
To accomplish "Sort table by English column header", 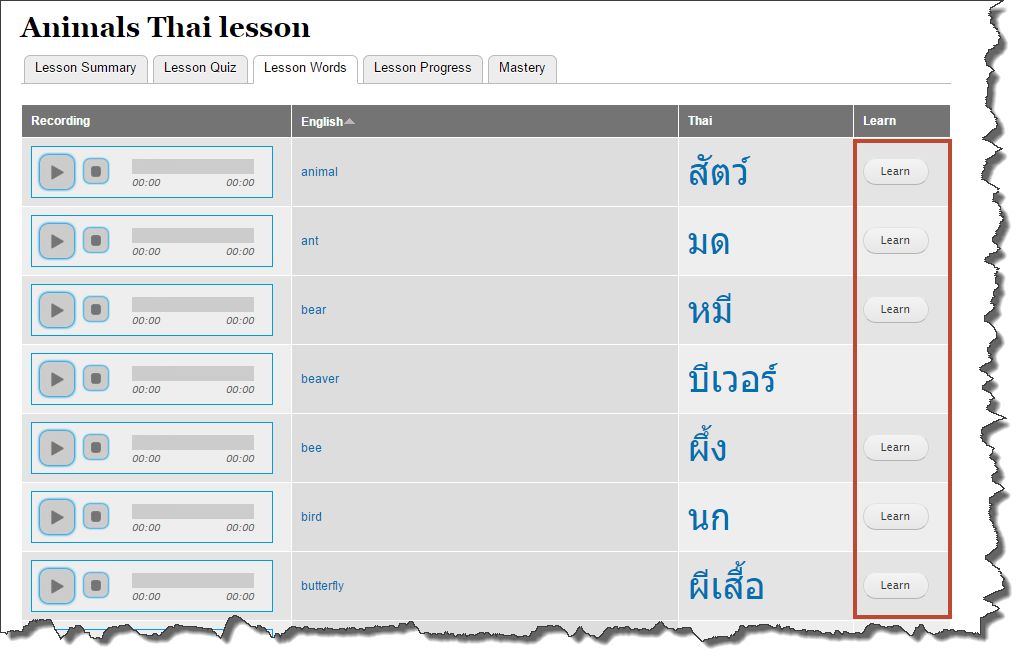I will [327, 121].
